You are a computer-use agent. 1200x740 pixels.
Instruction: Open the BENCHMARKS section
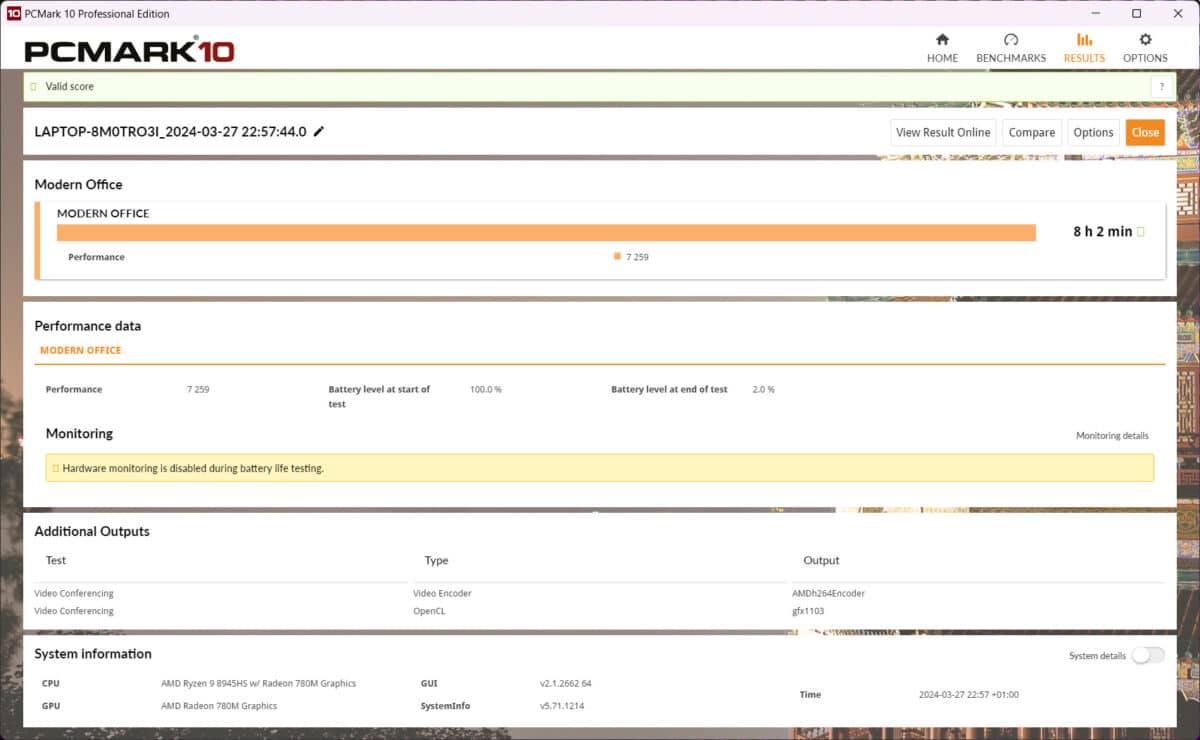coord(1011,48)
